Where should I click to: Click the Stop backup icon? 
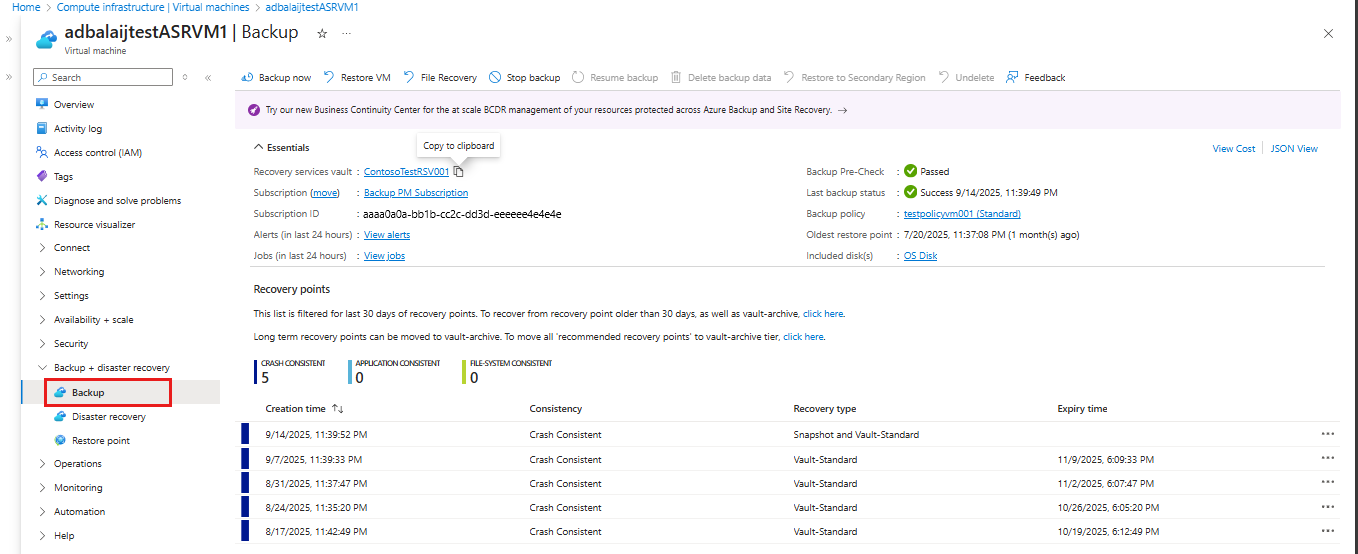pyautogui.click(x=495, y=78)
